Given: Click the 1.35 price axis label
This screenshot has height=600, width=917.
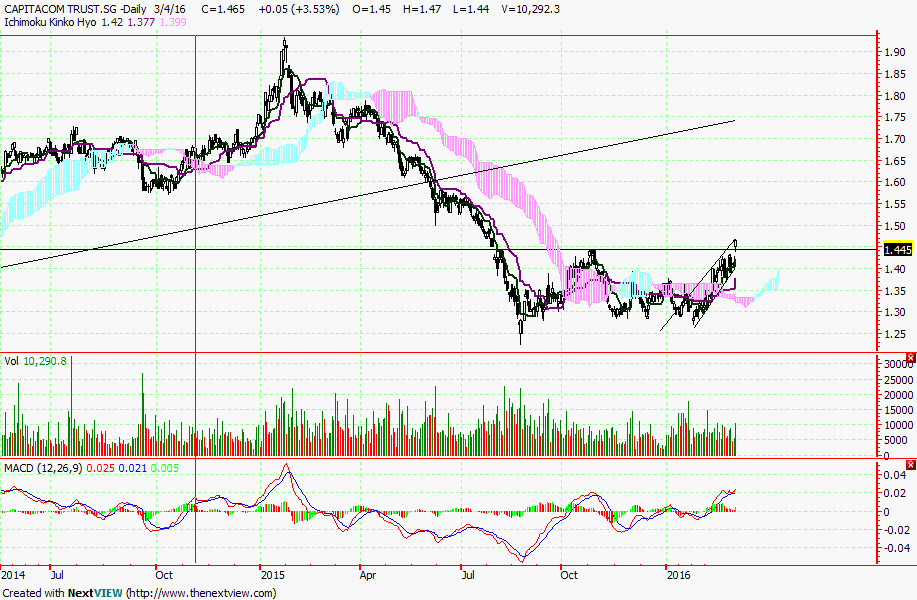Looking at the screenshot, I should 895,291.
